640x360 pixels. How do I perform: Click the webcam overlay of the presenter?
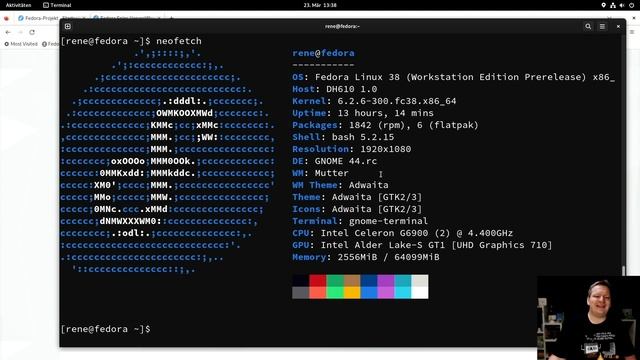589,318
